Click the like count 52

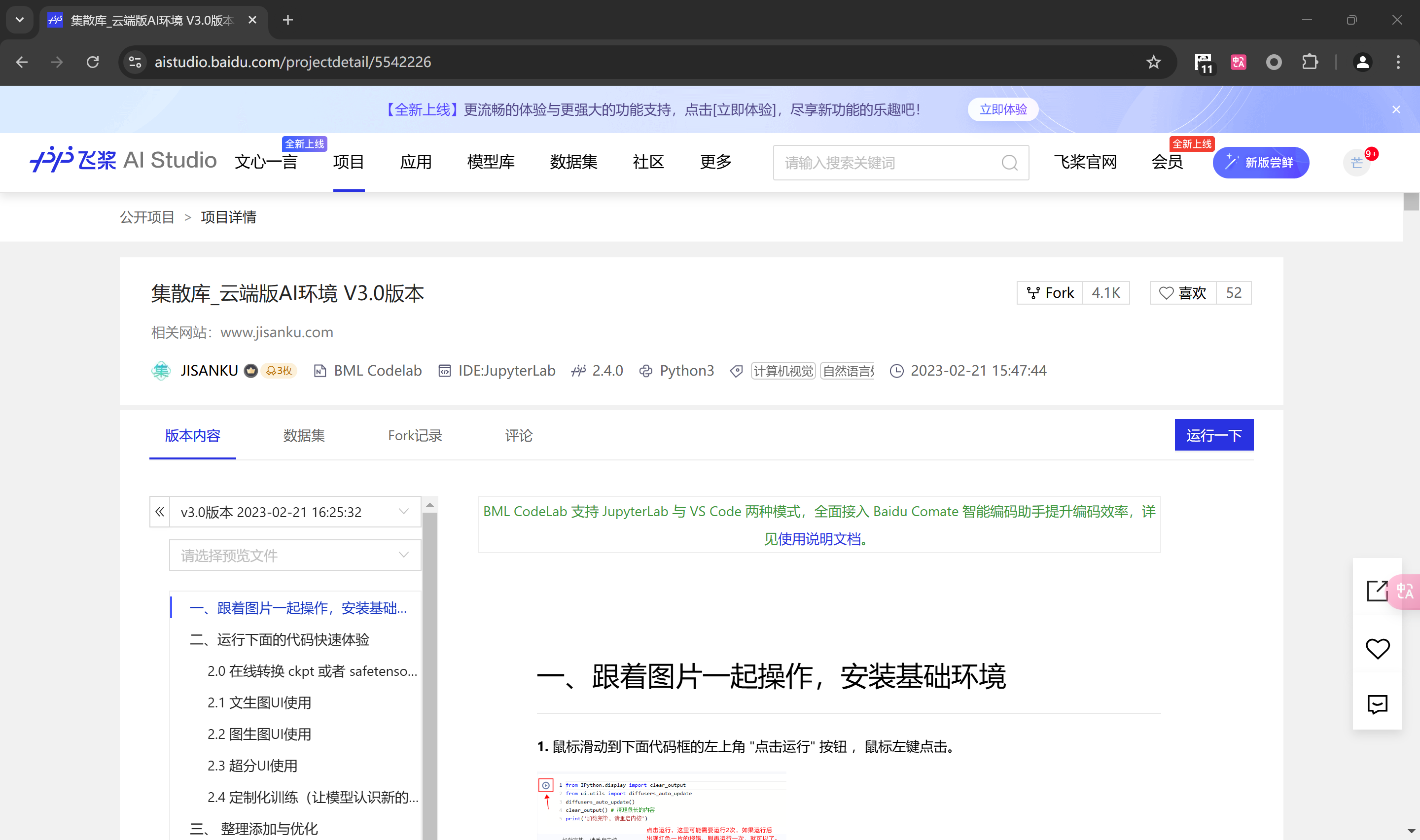1234,293
